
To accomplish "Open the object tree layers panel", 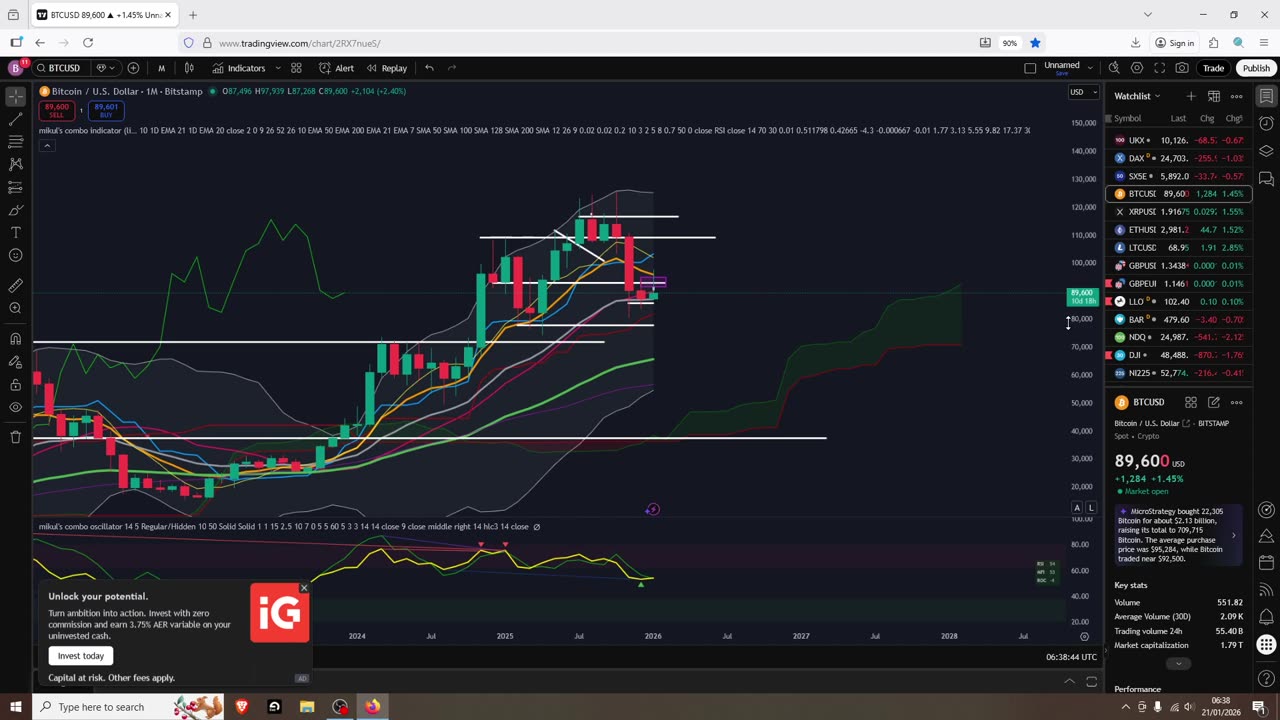I will pyautogui.click(x=1266, y=151).
